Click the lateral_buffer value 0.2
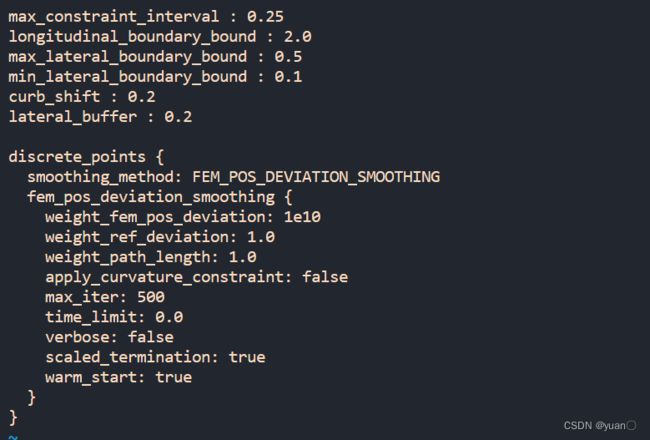This screenshot has height=440, width=650. [x=178, y=117]
